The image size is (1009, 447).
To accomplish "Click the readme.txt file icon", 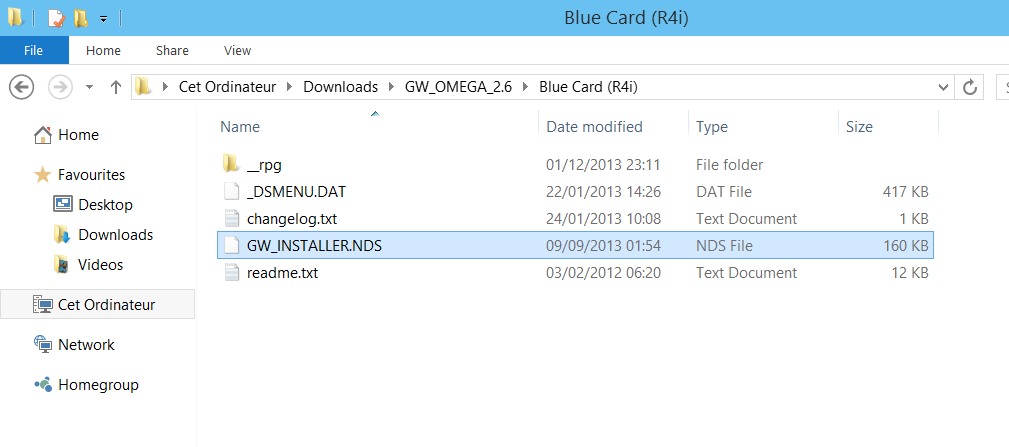I will (232, 273).
